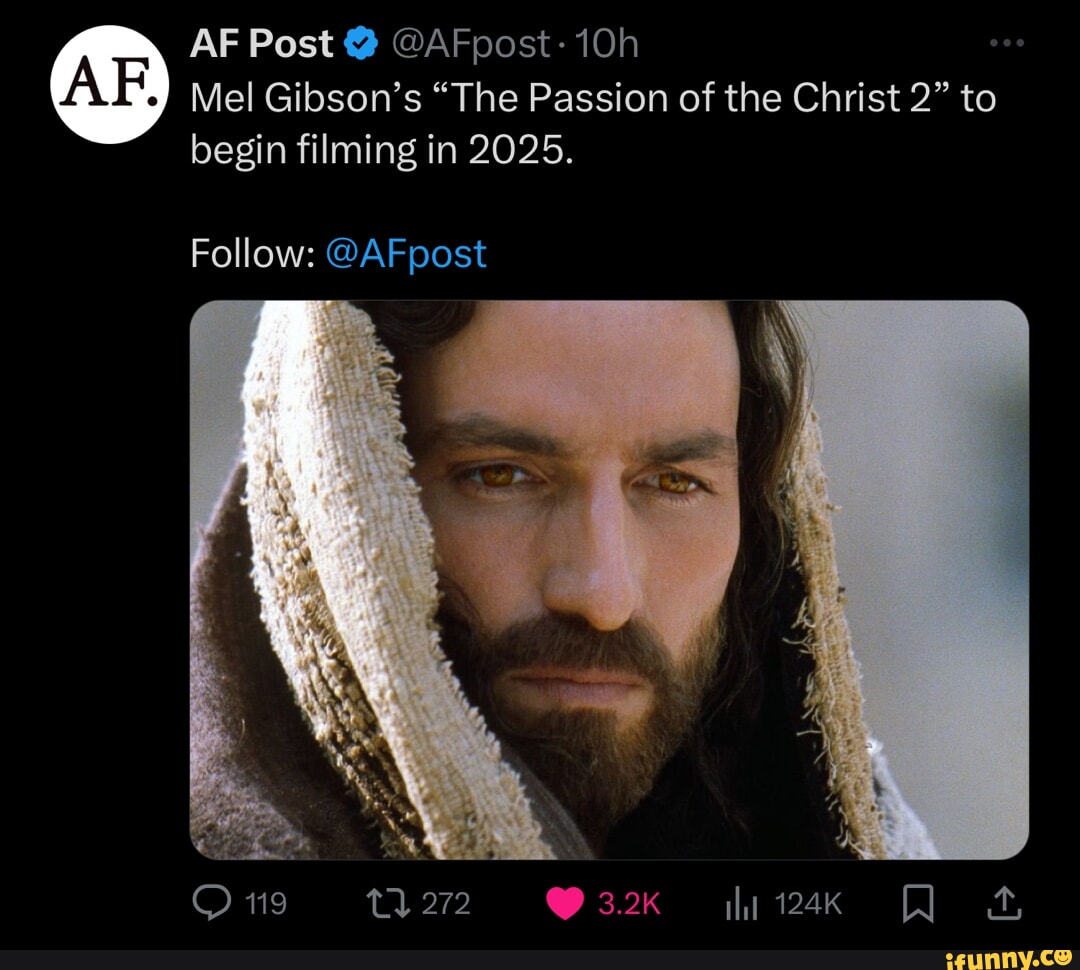Image resolution: width=1080 pixels, height=970 pixels.
Task: Click the reply speech bubble icon
Action: (211, 902)
